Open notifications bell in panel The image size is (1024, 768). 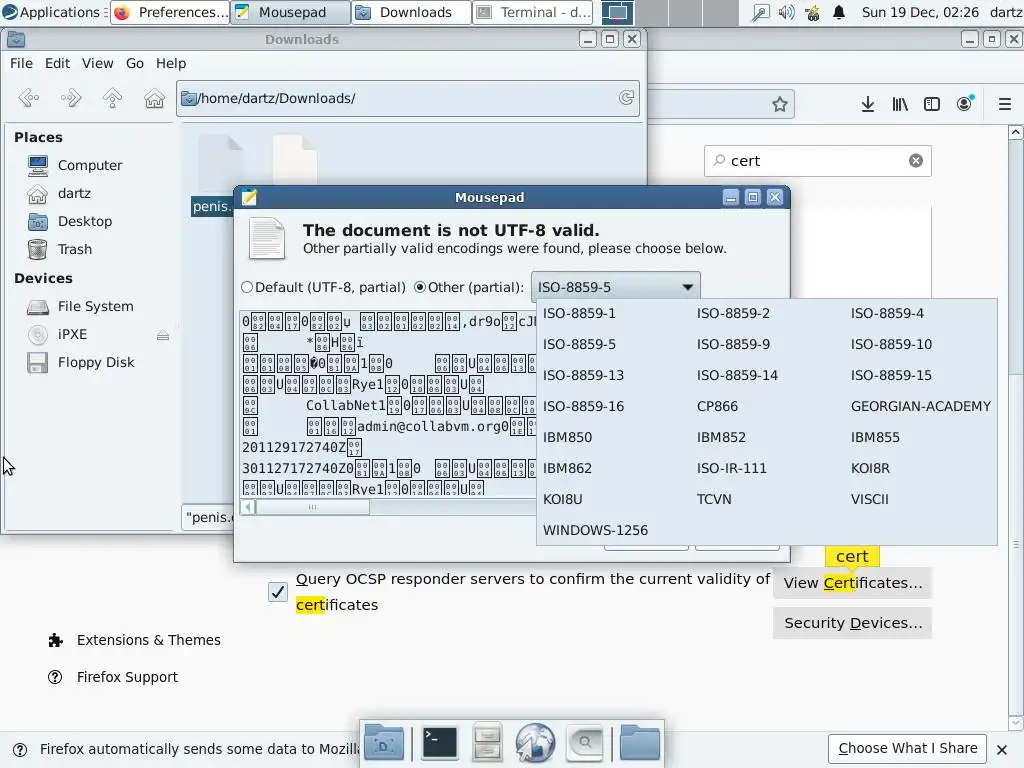pos(839,12)
